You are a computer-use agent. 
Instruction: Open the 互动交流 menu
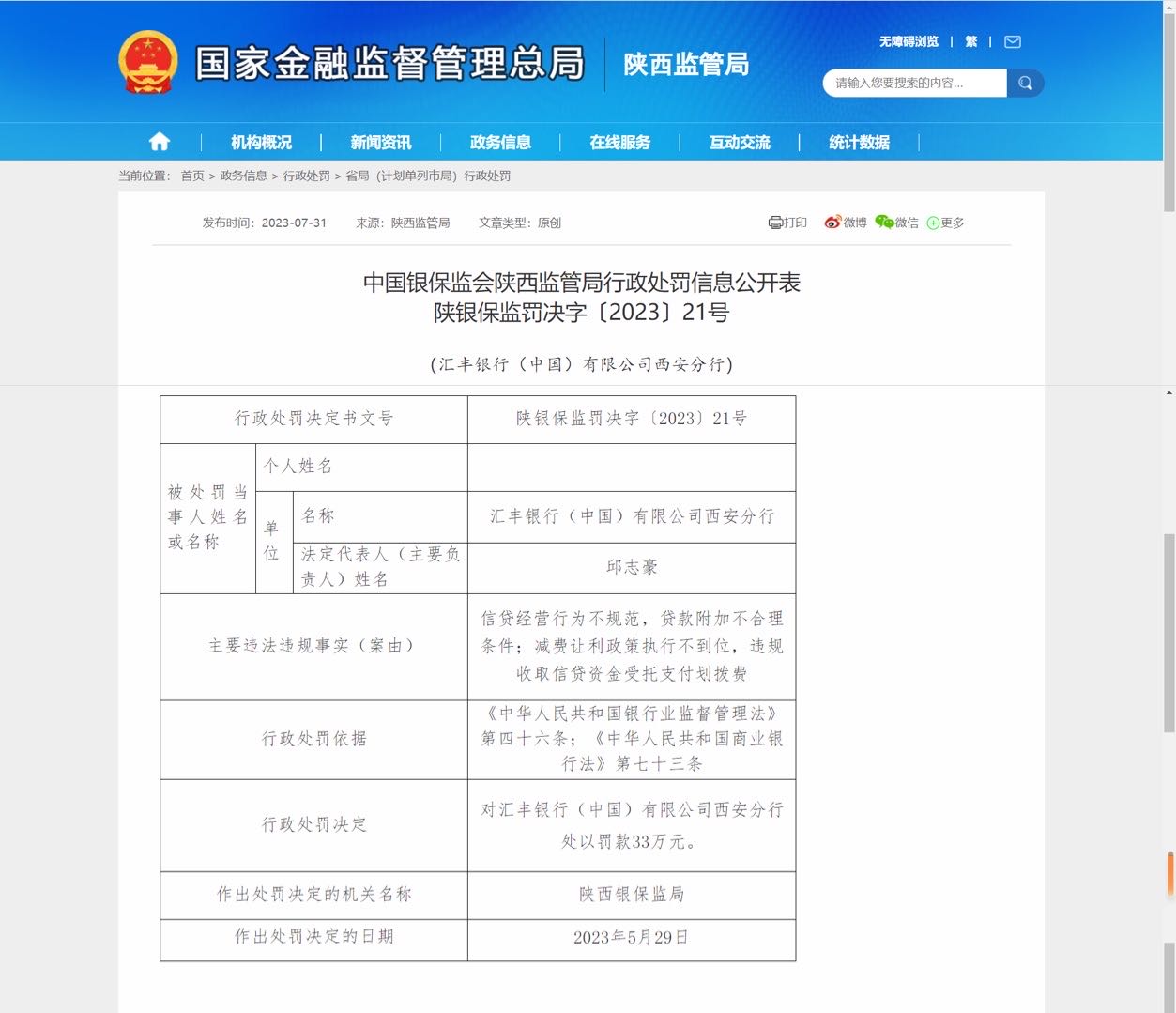tap(740, 142)
